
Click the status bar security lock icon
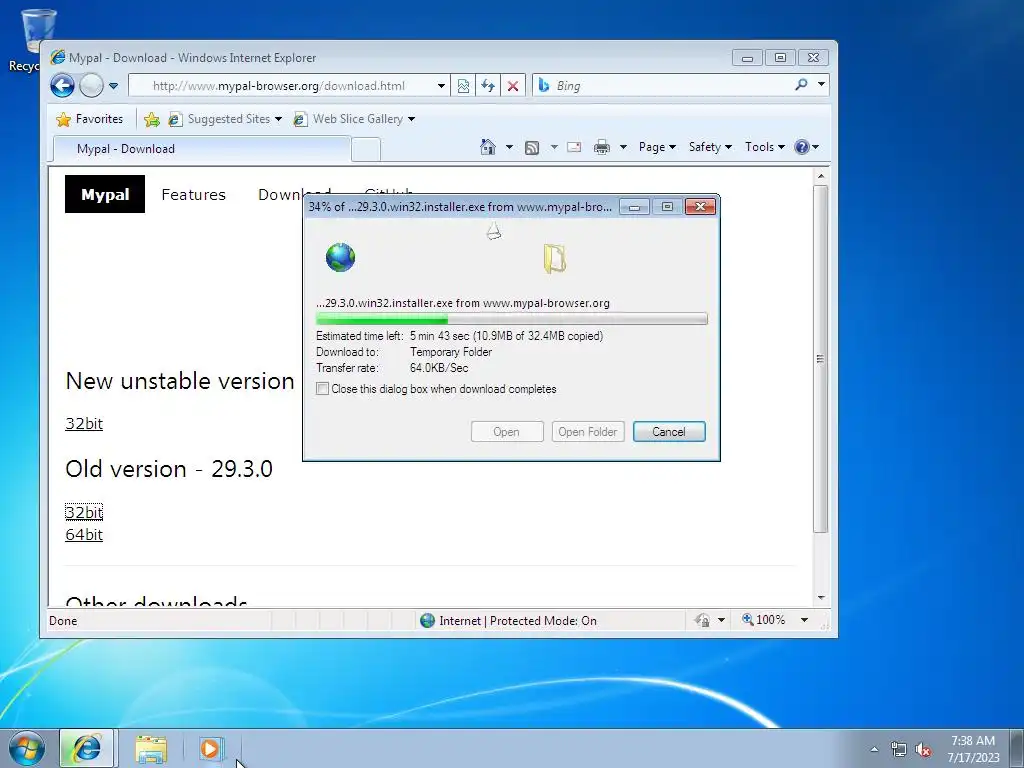[x=702, y=620]
